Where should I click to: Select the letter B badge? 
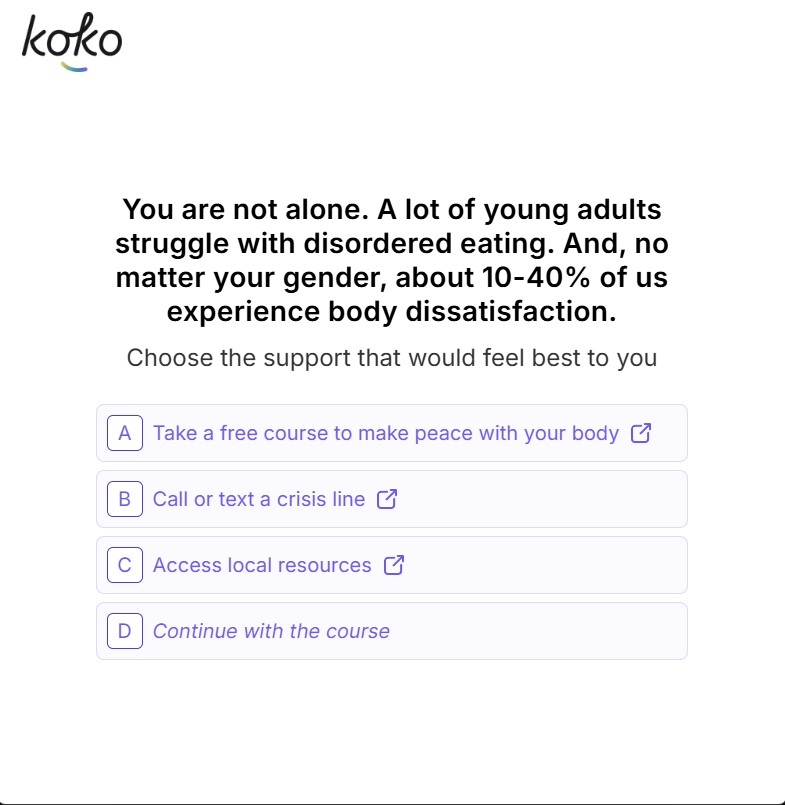[124, 499]
